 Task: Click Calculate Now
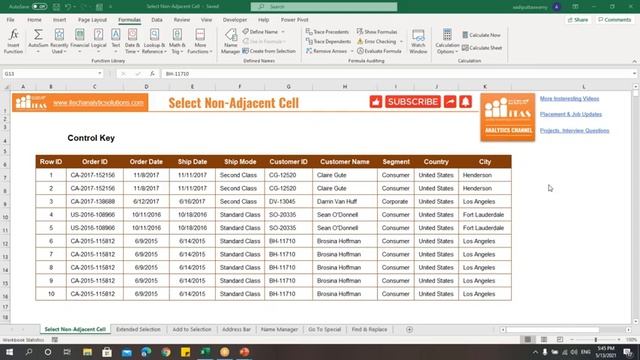click(481, 35)
